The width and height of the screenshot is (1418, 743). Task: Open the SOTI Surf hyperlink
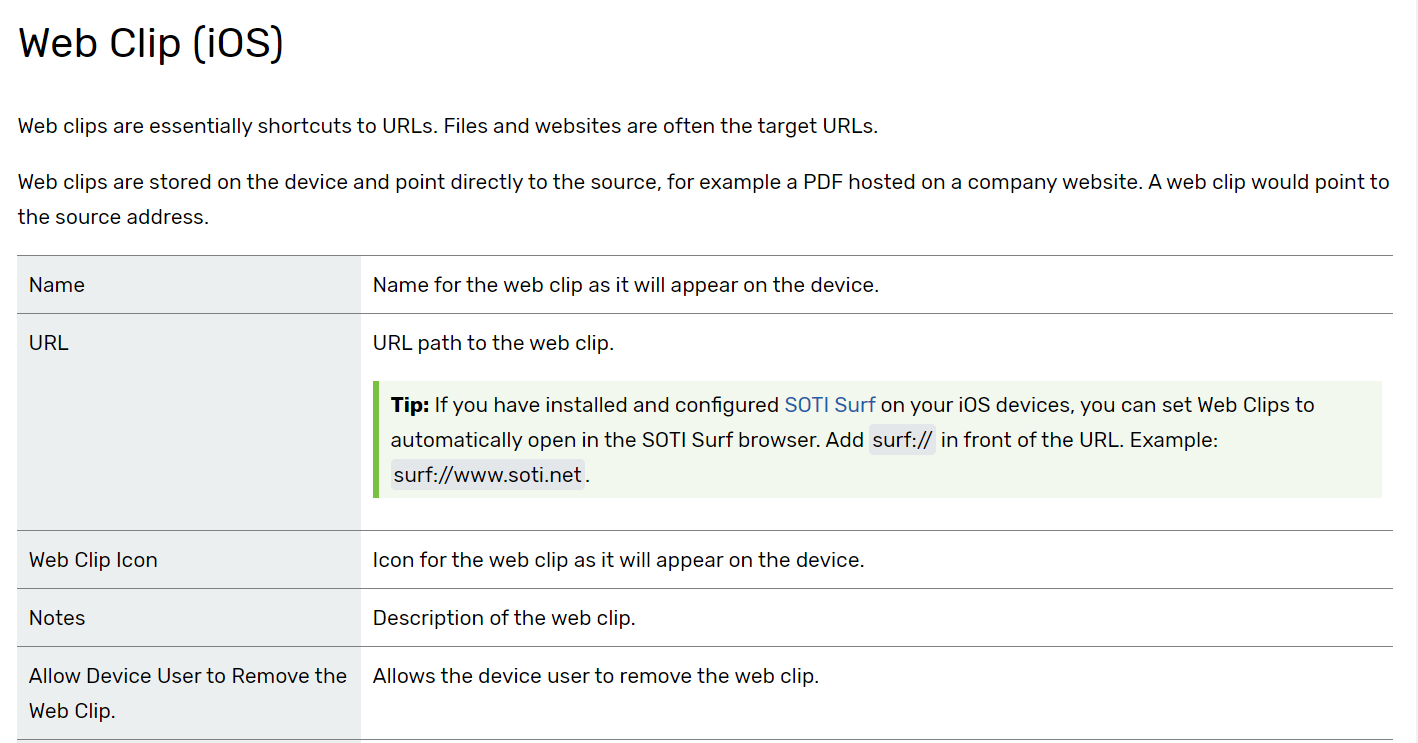tap(829, 405)
